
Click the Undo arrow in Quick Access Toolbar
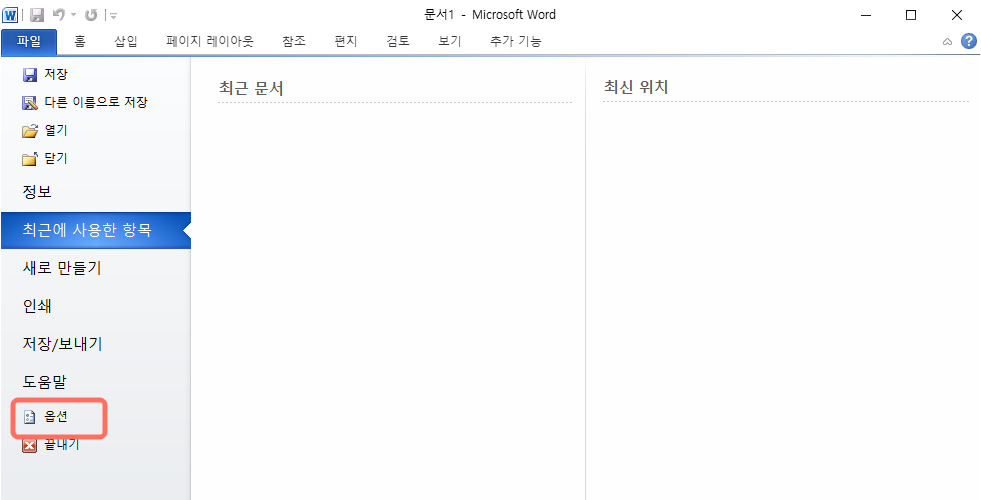pyautogui.click(x=59, y=15)
